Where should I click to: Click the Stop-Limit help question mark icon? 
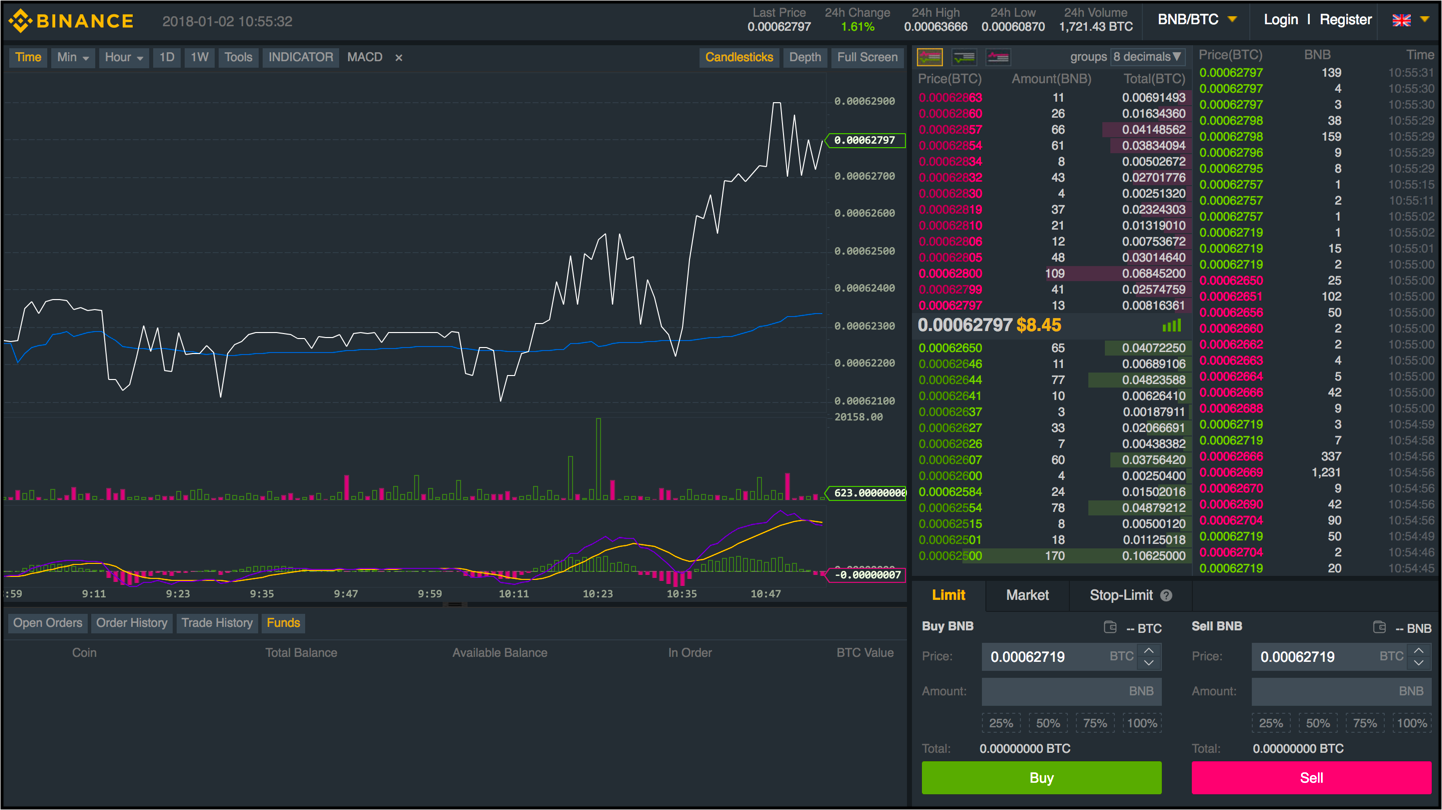[x=1166, y=595]
